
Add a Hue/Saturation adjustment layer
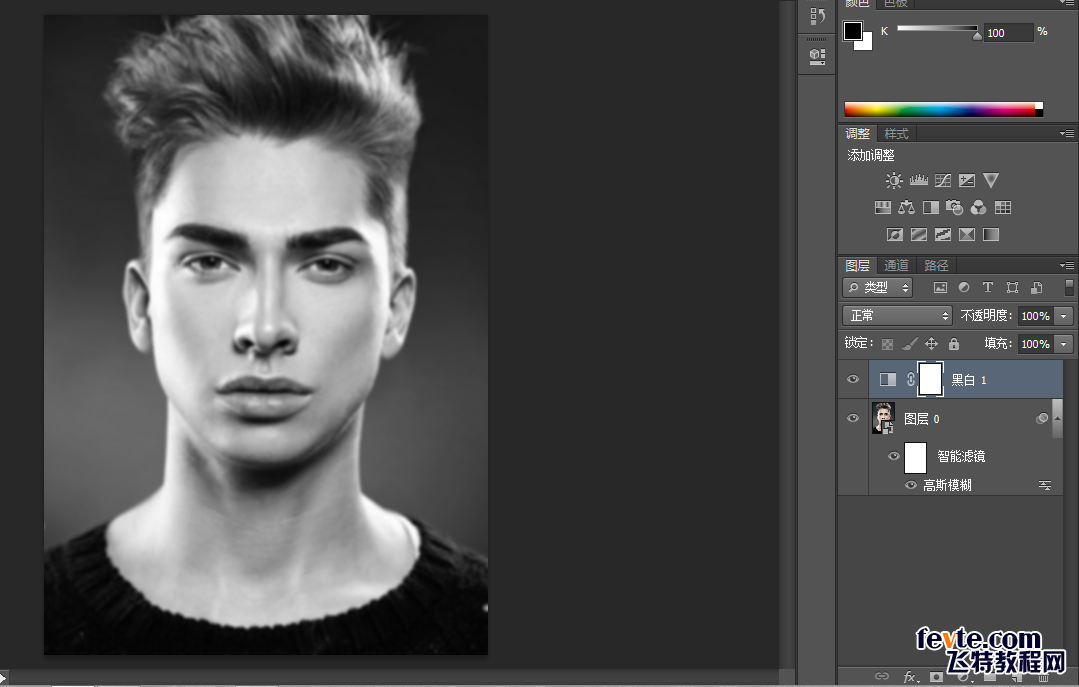[x=882, y=207]
